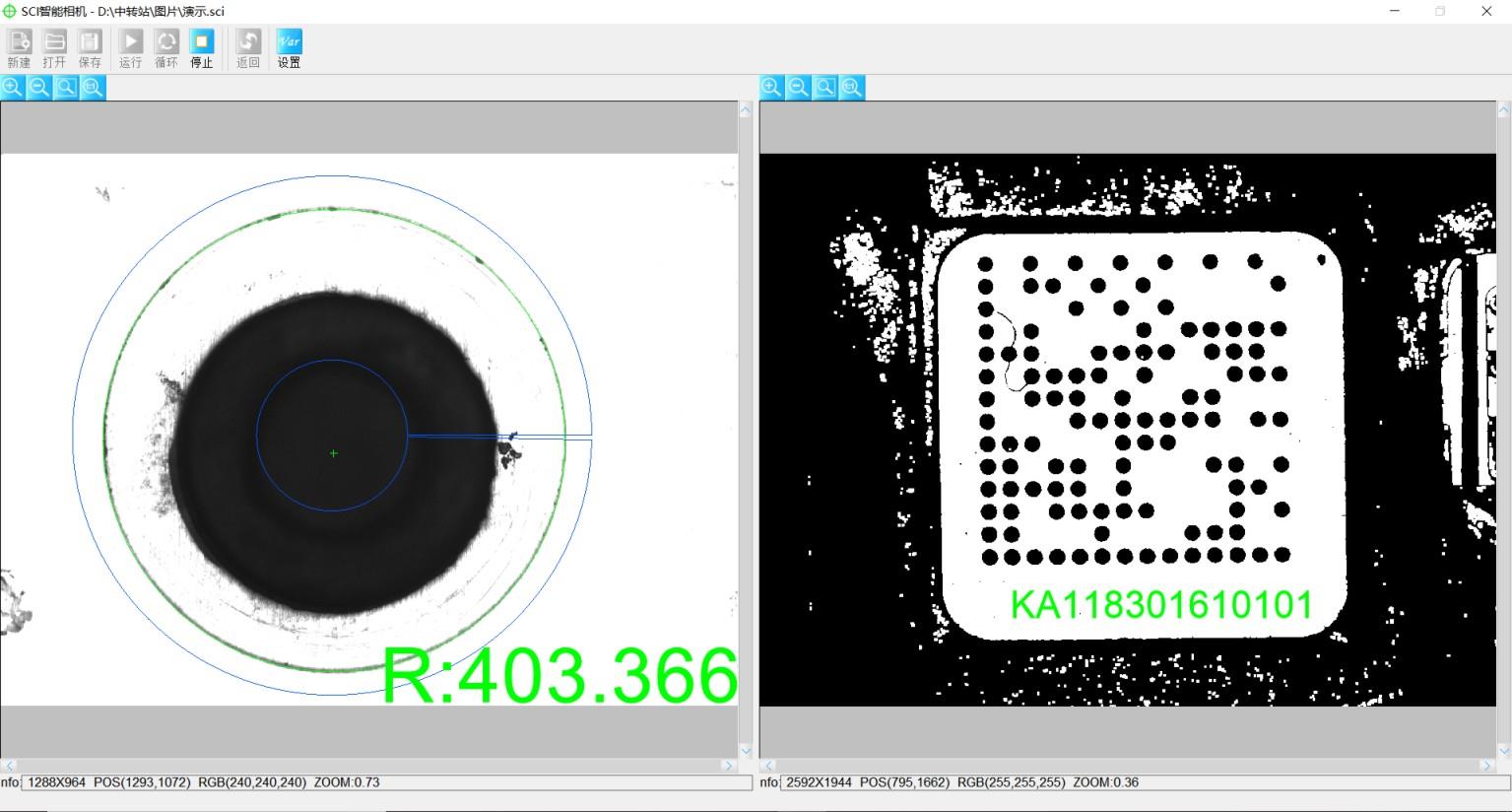Click the 返回 (Return) toolbar icon

(248, 47)
